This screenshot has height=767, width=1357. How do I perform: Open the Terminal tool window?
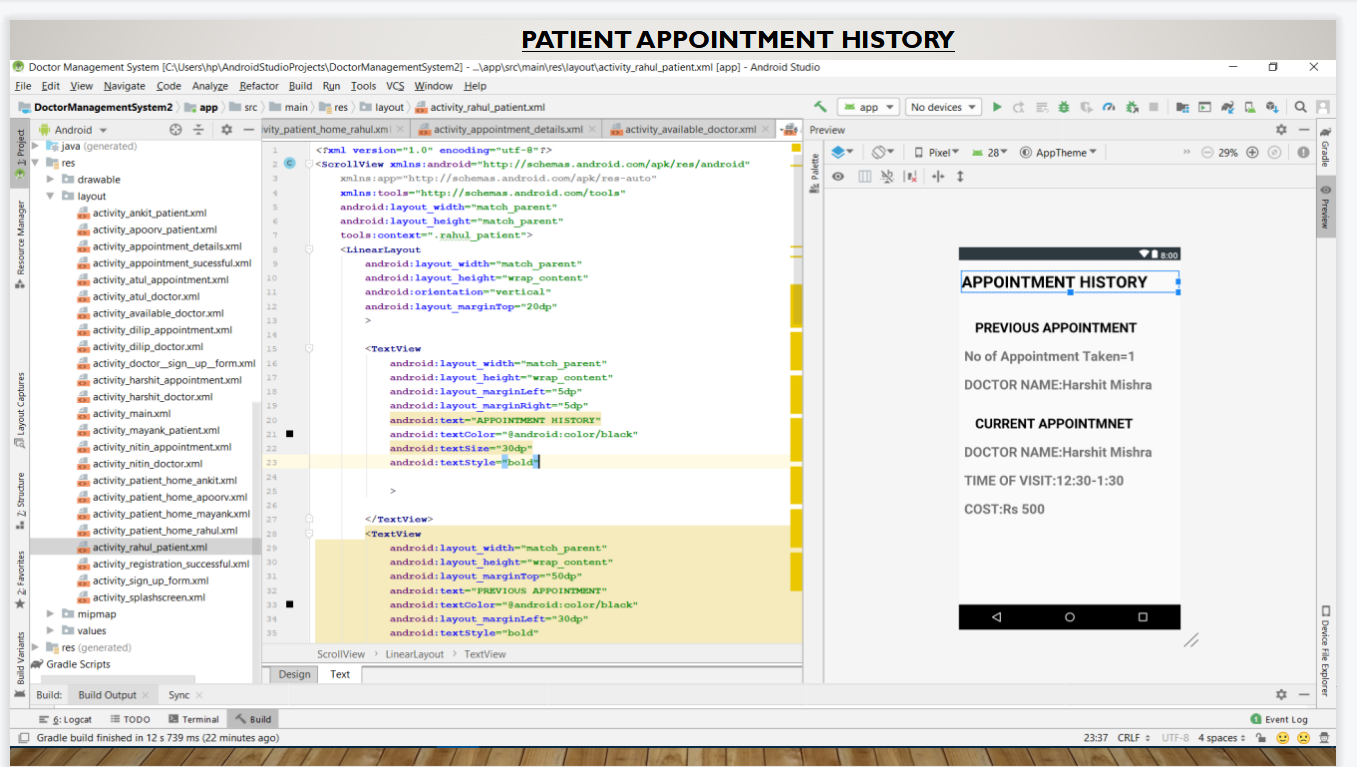pos(193,719)
